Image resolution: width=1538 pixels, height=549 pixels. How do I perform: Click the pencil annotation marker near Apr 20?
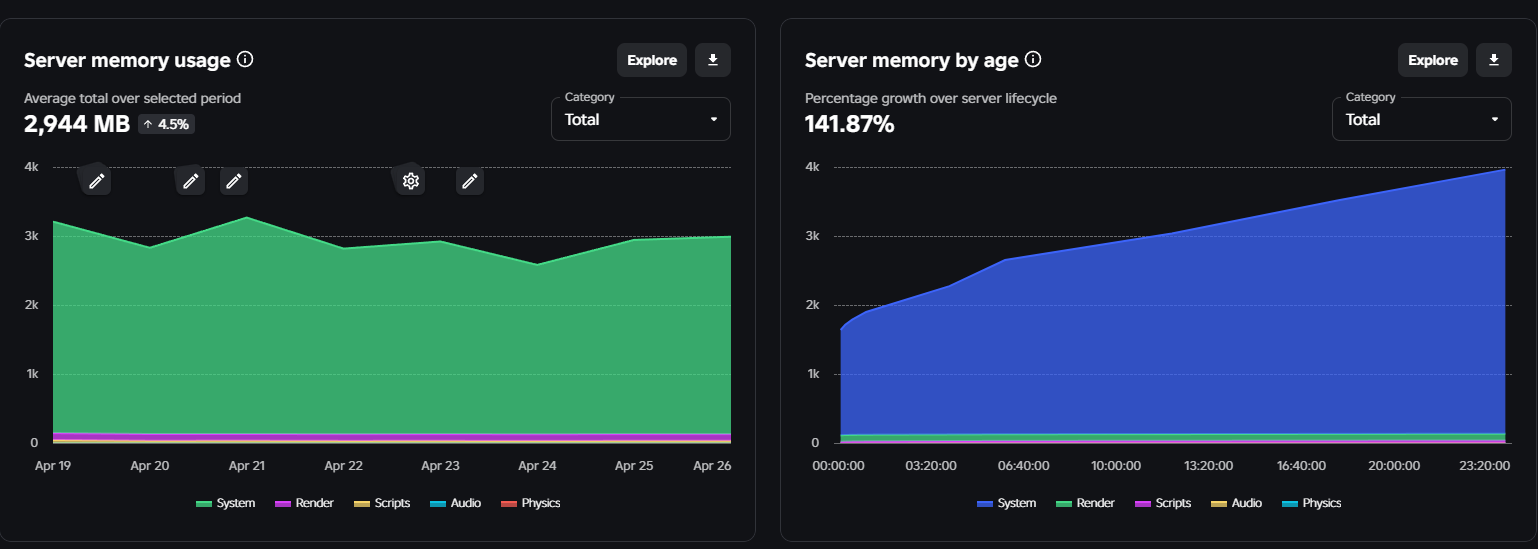coord(190,181)
